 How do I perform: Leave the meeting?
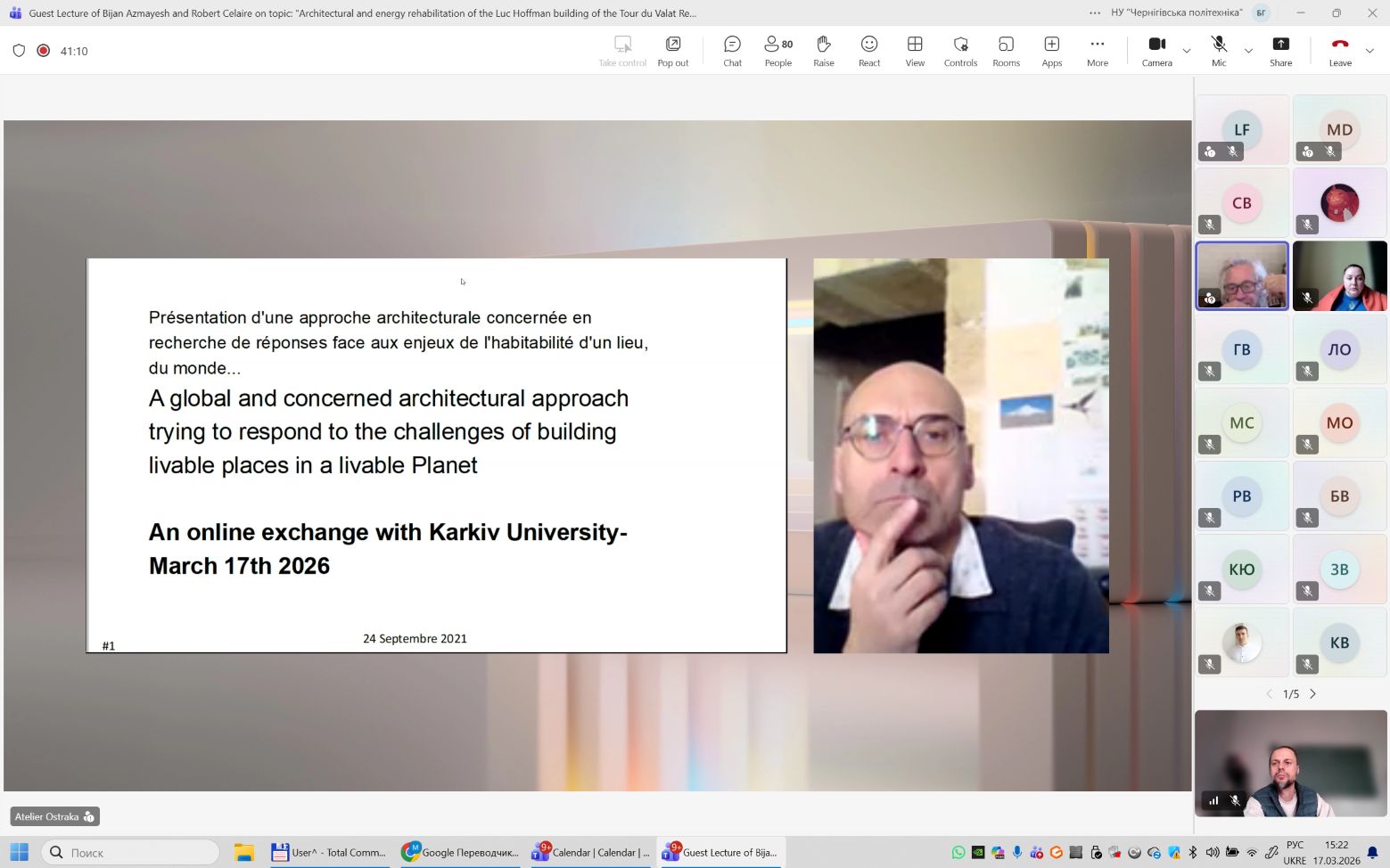[x=1339, y=51]
